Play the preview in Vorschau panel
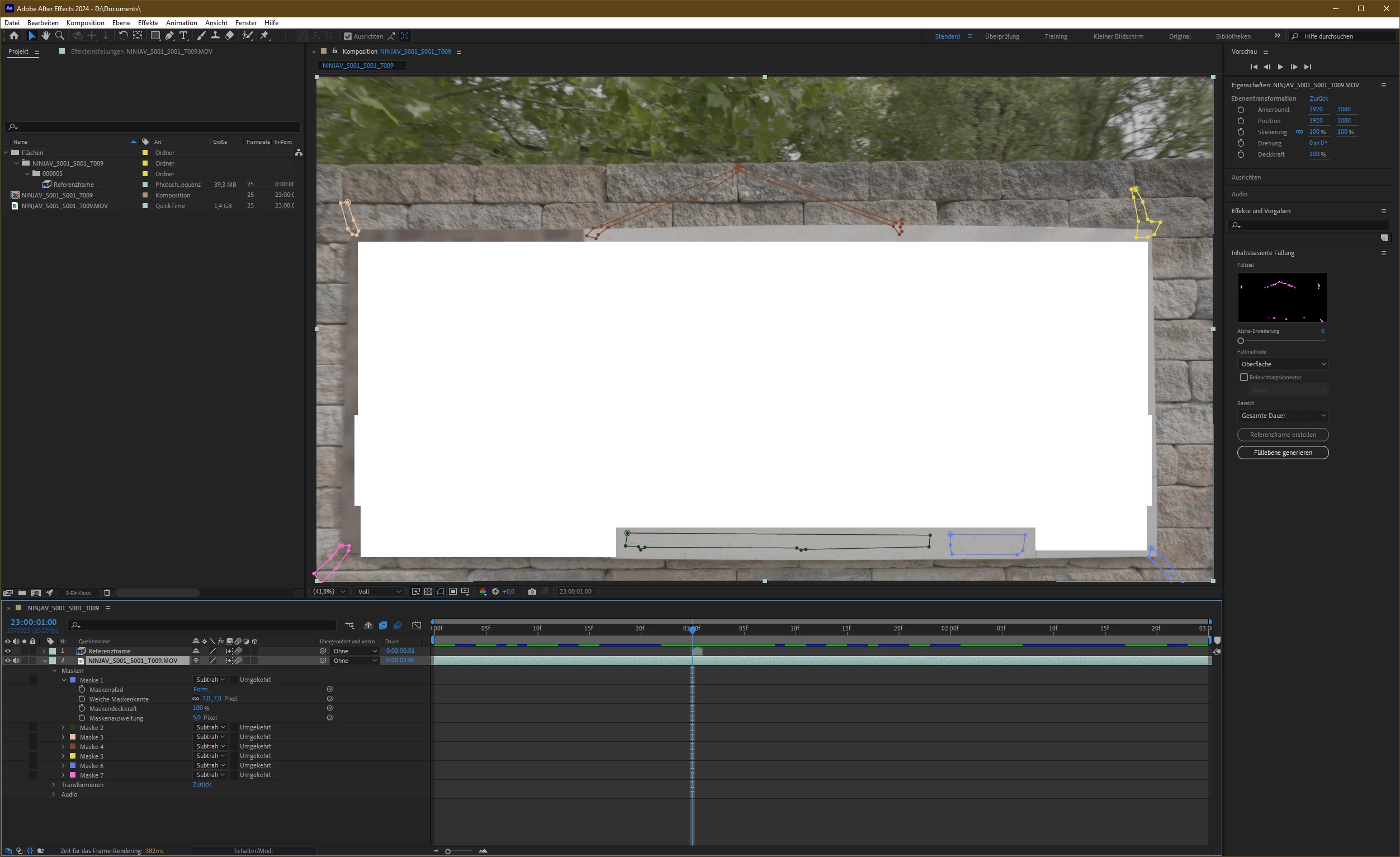1400x857 pixels. 1280,67
